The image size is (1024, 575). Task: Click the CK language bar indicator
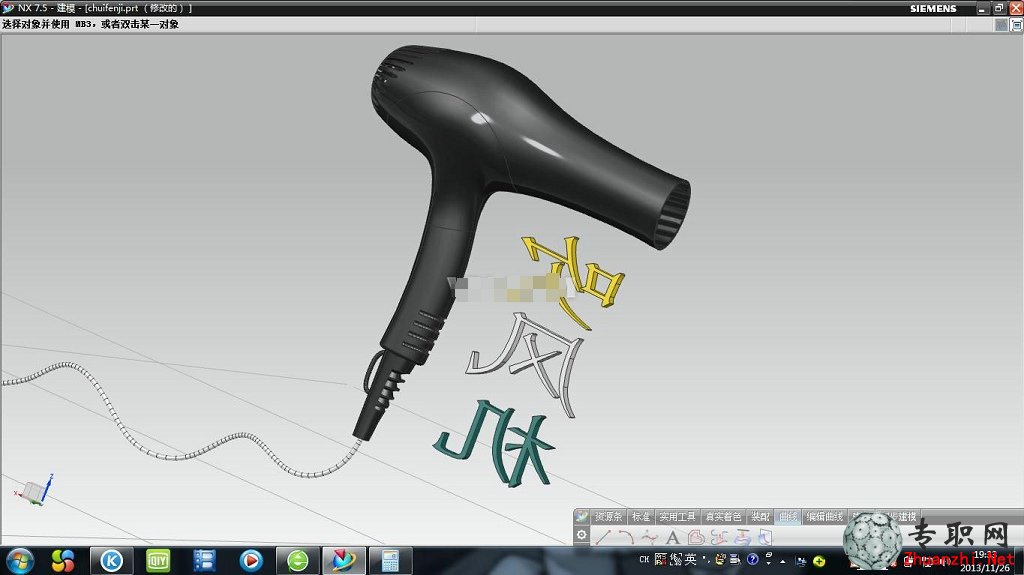coord(644,559)
